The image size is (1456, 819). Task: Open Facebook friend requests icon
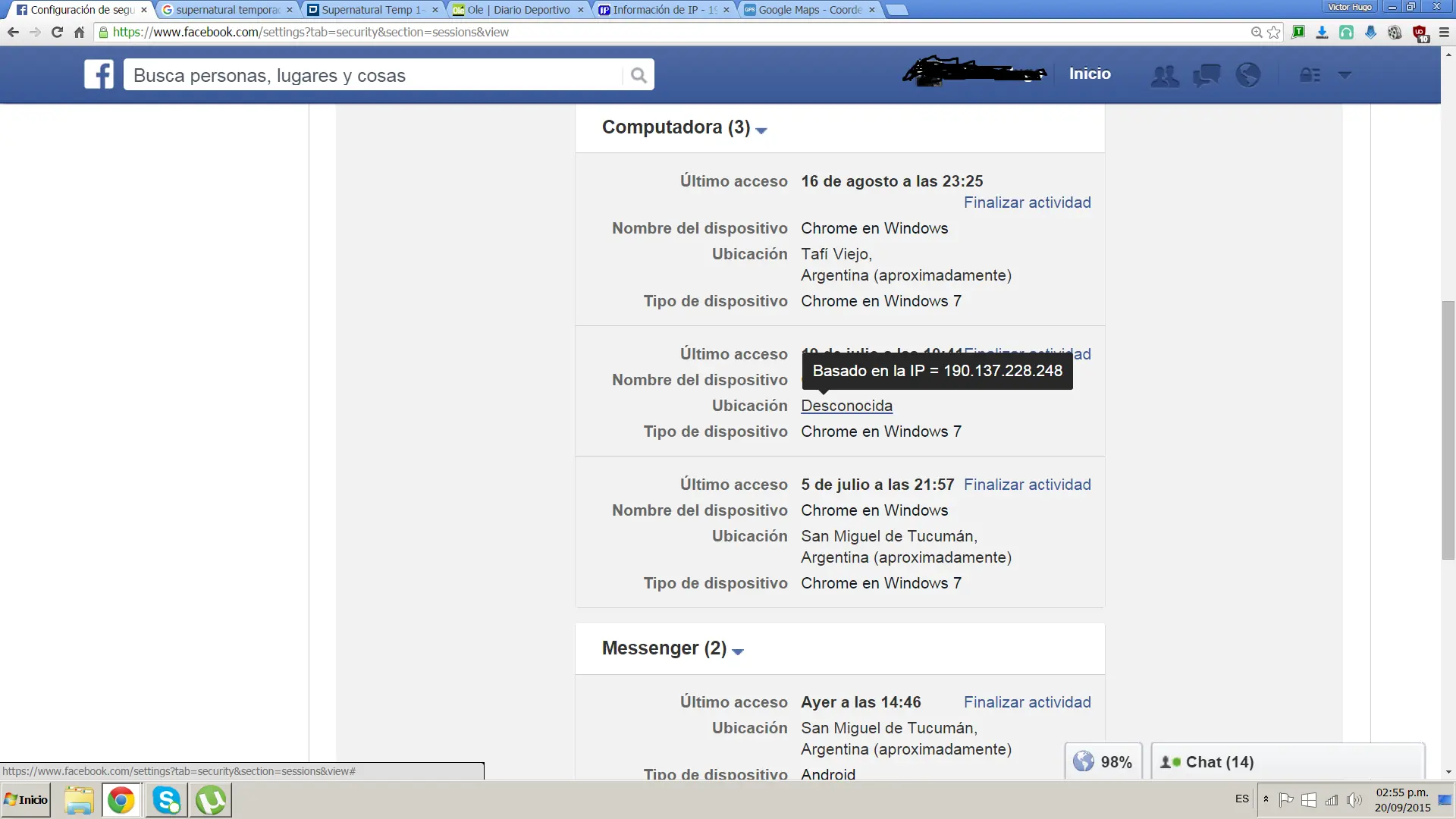tap(1164, 75)
